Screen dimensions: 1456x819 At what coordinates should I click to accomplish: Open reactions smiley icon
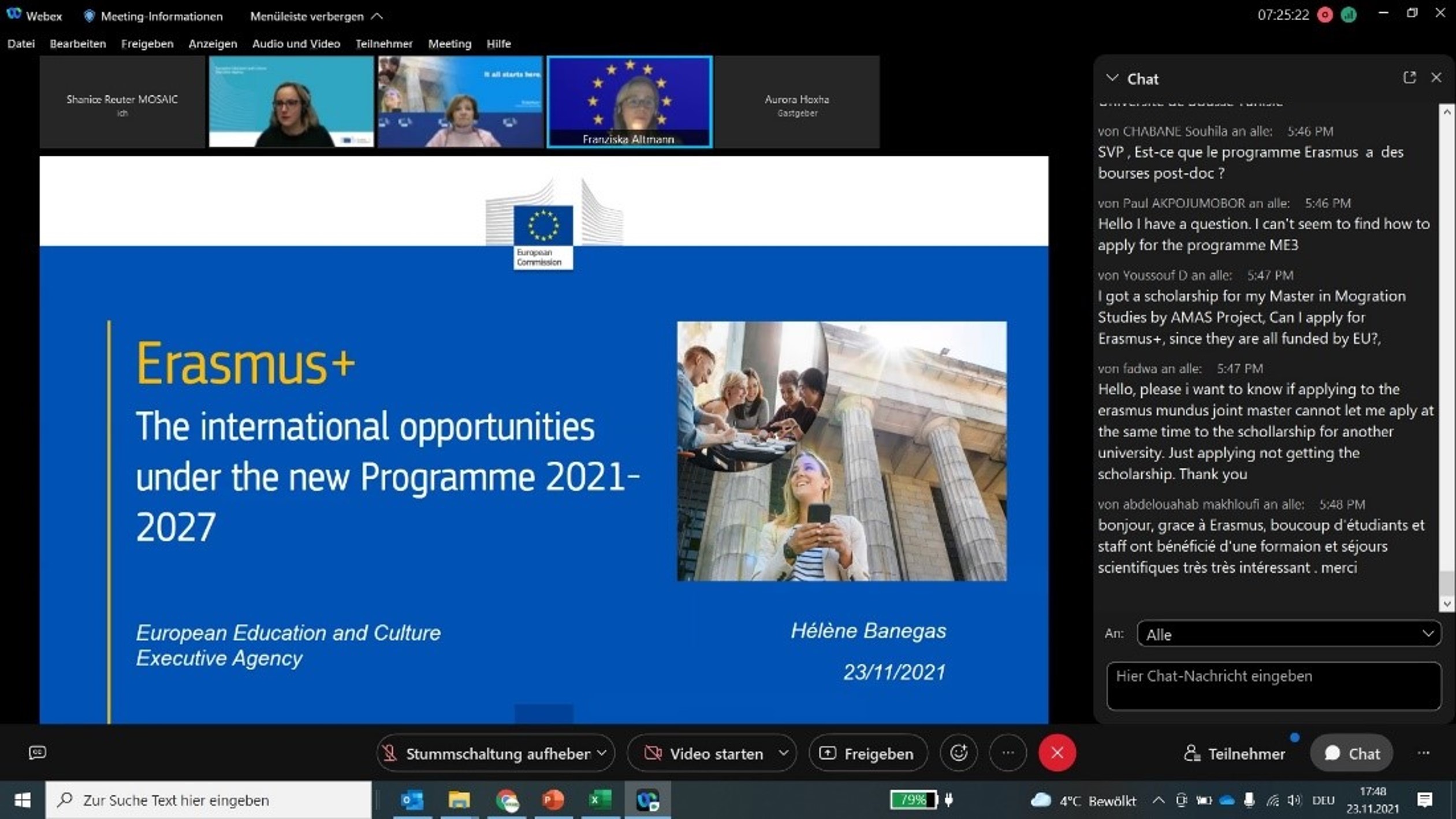tap(959, 753)
